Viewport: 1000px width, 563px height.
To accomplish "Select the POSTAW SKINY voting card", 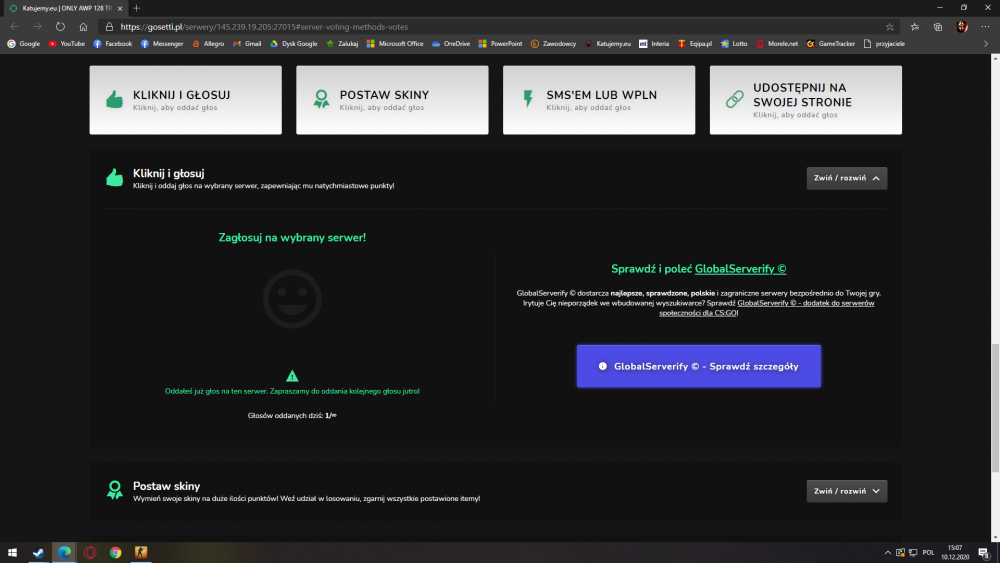I will [x=392, y=100].
